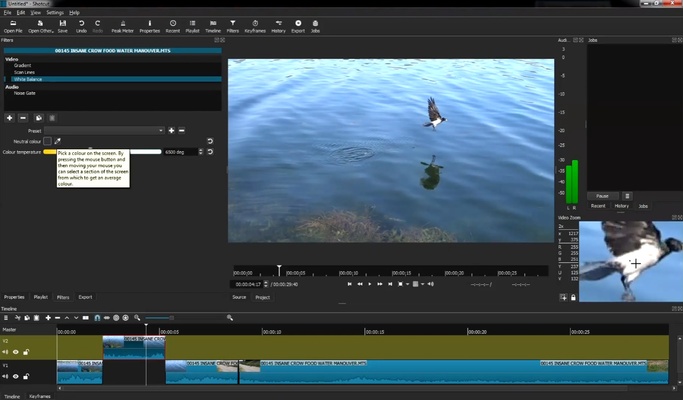
Task: Reset Neutral colour to default
Action: (210, 141)
